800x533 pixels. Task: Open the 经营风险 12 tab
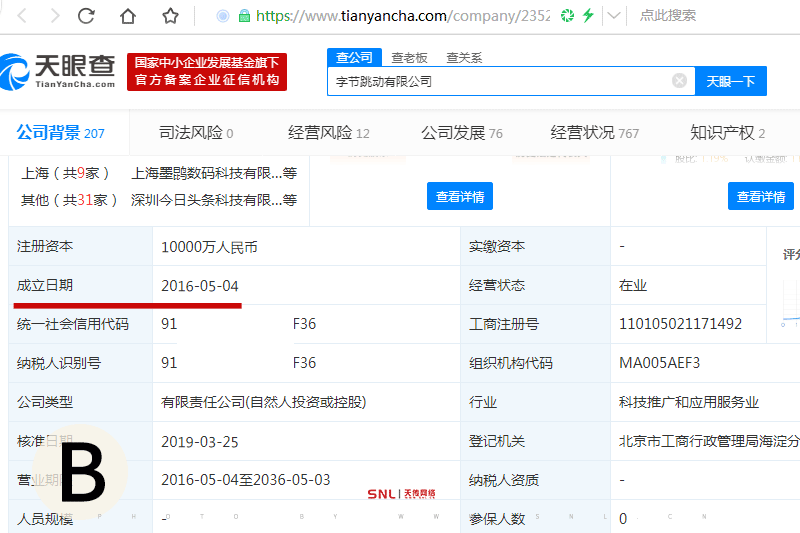[329, 133]
